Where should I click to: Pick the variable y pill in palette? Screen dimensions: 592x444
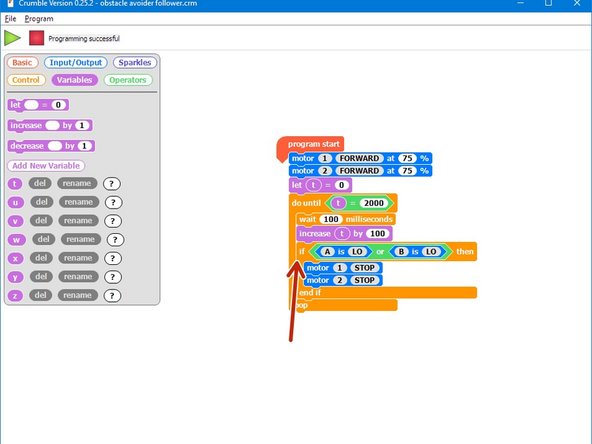(x=15, y=277)
